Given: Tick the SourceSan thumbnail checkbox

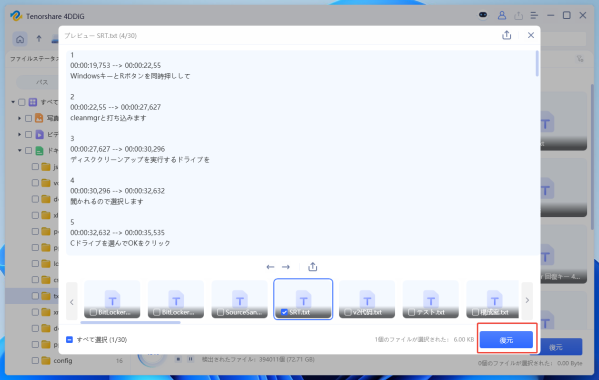Looking at the screenshot, I should [x=220, y=312].
